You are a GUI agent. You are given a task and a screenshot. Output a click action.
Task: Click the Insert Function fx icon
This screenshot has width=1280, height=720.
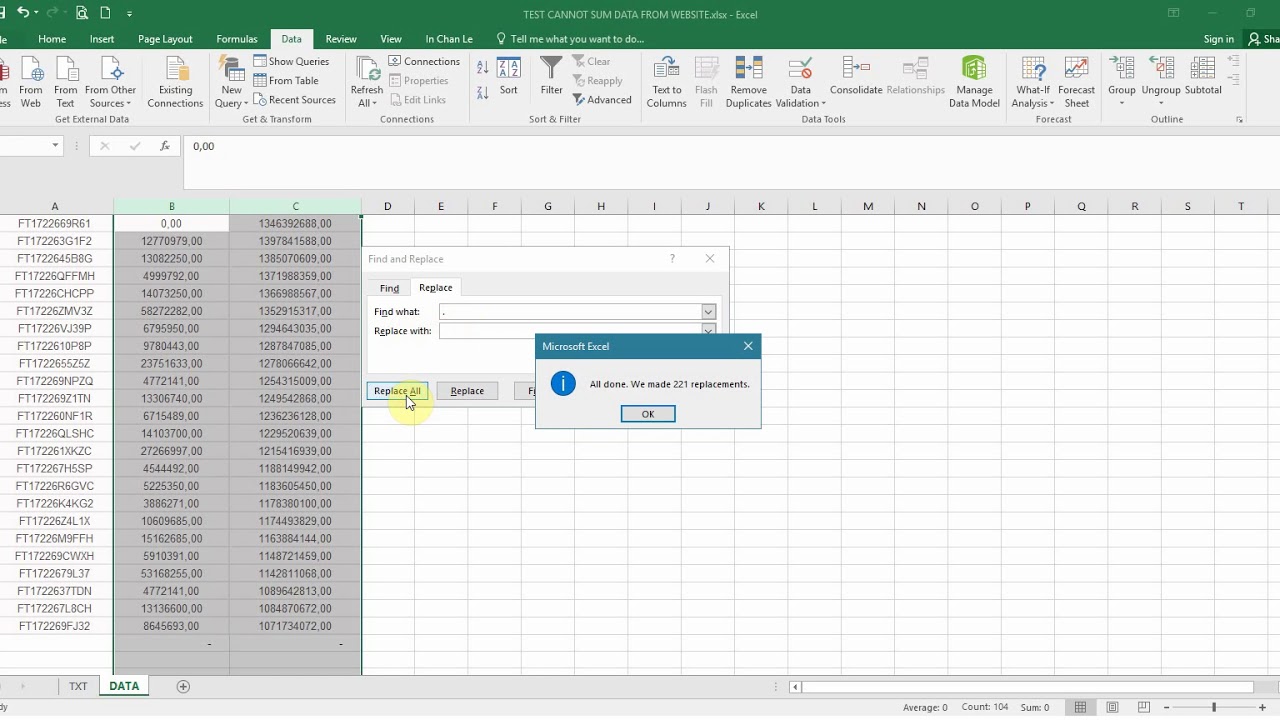coord(165,146)
